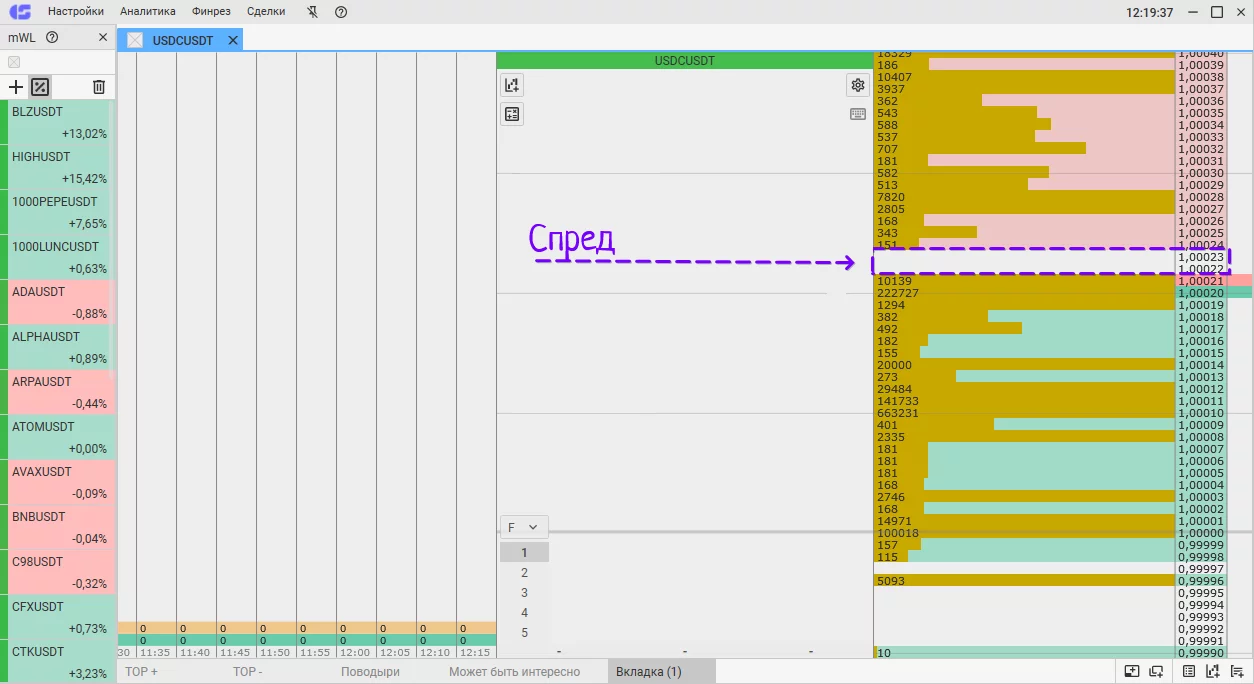Select option 3 in the F list
The width and height of the screenshot is (1254, 684).
point(524,593)
